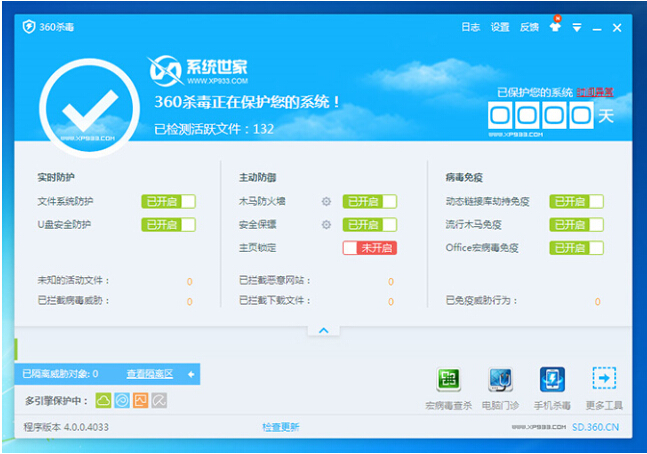
Task: Toggle 流行木马免疫 switch
Action: (576, 225)
